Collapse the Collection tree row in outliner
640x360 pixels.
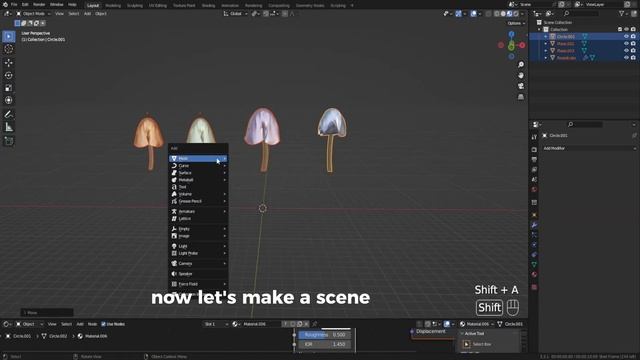tap(539, 29)
